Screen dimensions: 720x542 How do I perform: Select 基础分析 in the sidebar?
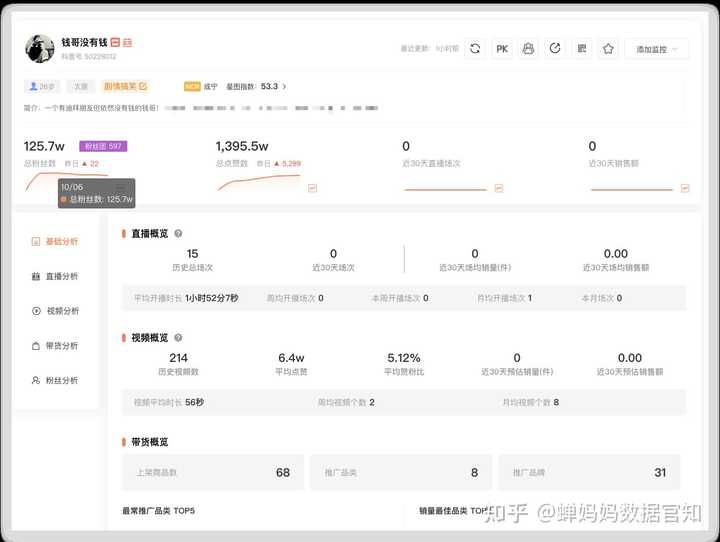click(x=56, y=242)
